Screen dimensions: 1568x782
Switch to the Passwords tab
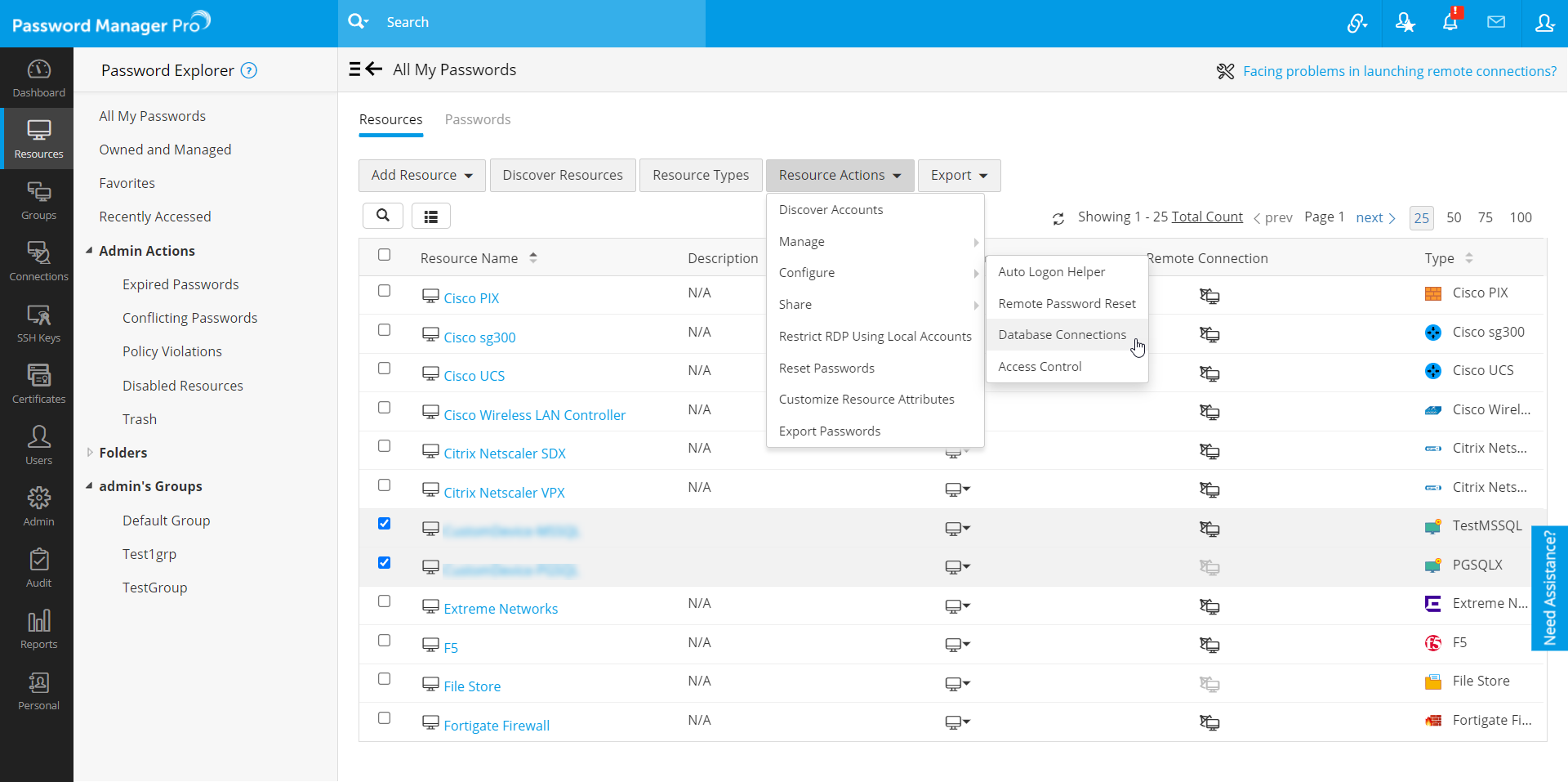(x=477, y=119)
